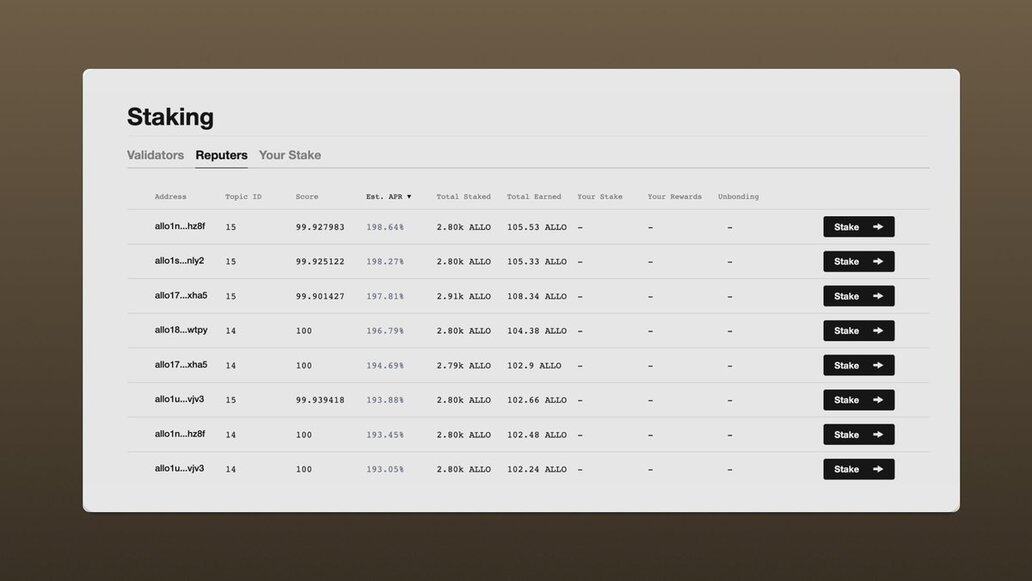The height and width of the screenshot is (581, 1032).
Task: Stake on the reputer earning 102.24 ALLO
Action: click(858, 469)
